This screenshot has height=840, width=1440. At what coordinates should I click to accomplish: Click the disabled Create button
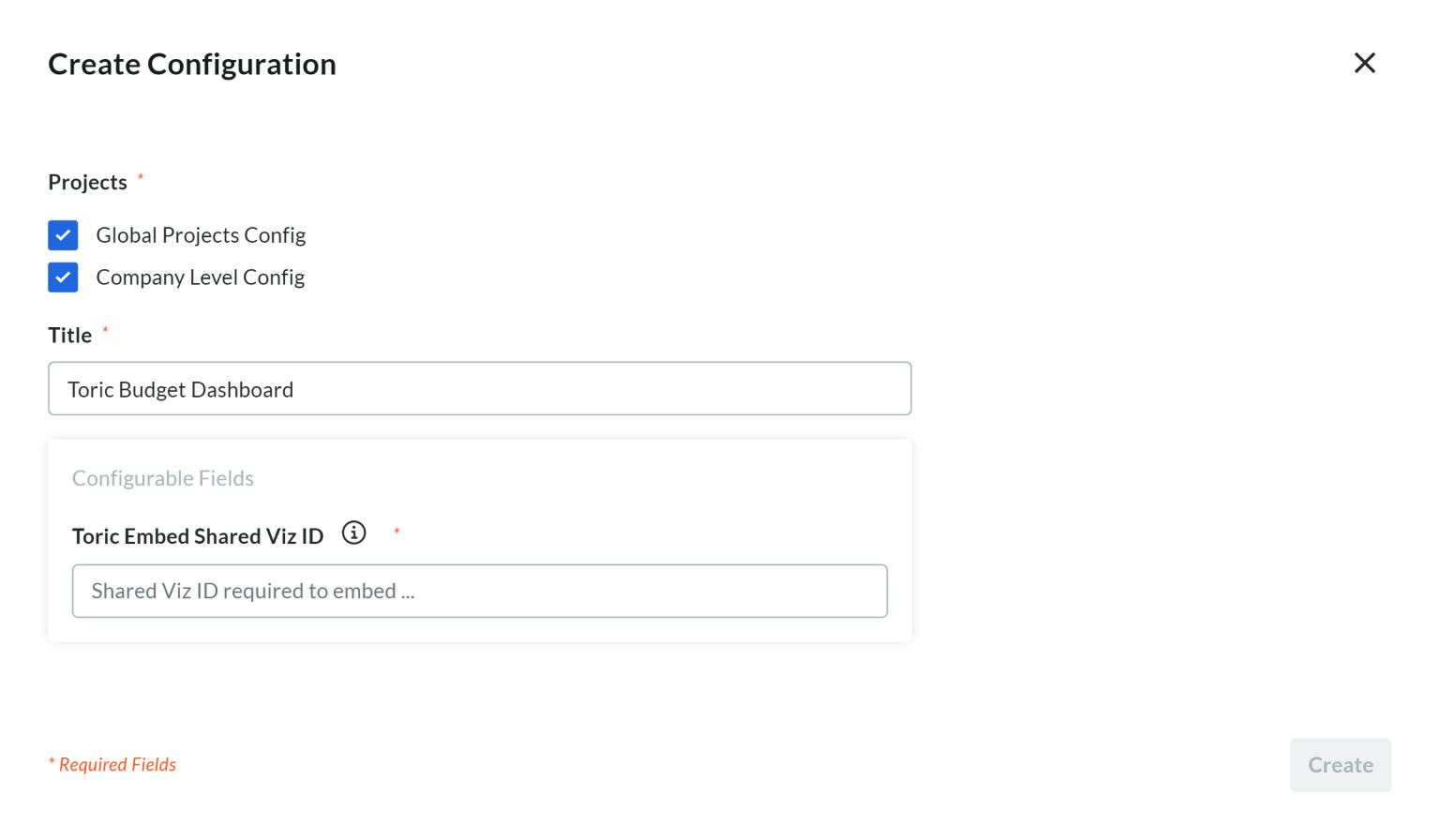[x=1341, y=765]
